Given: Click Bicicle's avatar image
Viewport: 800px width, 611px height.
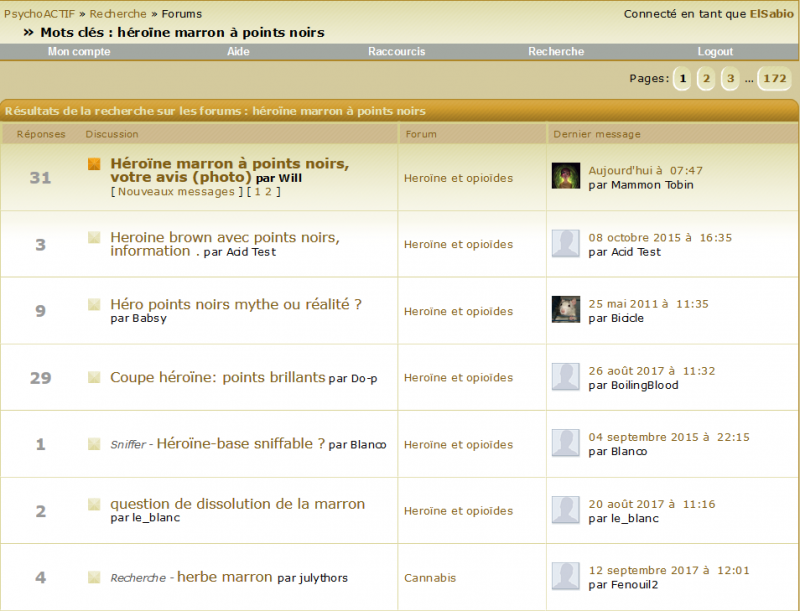Looking at the screenshot, I should tap(566, 310).
